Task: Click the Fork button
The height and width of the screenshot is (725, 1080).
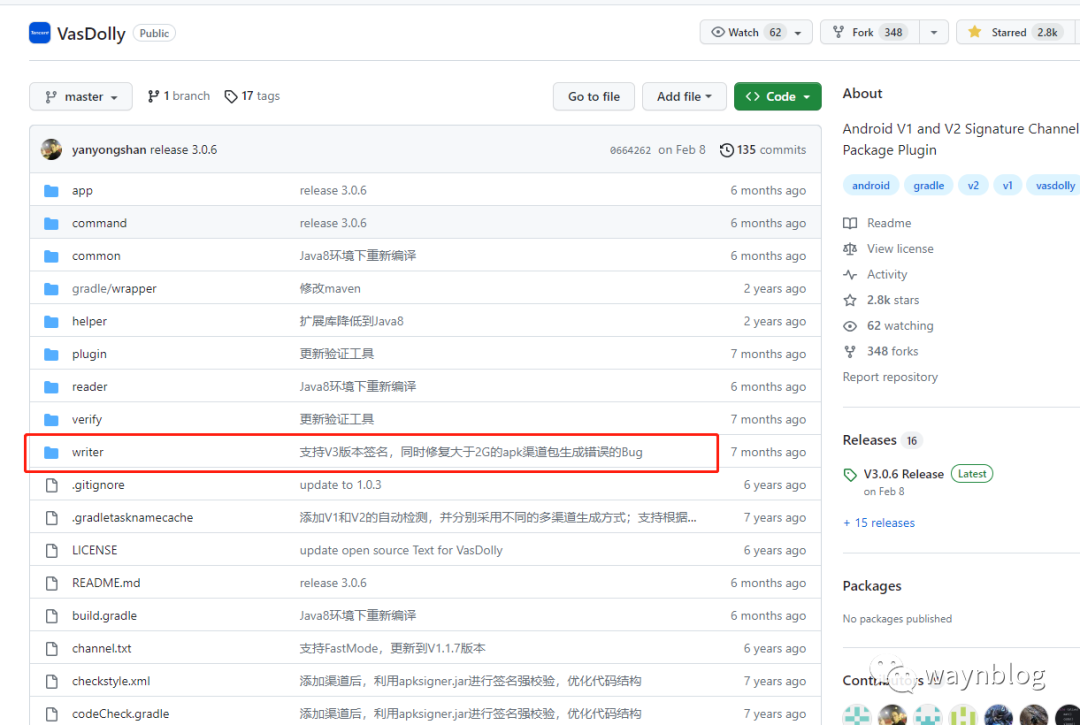Action: pos(870,32)
